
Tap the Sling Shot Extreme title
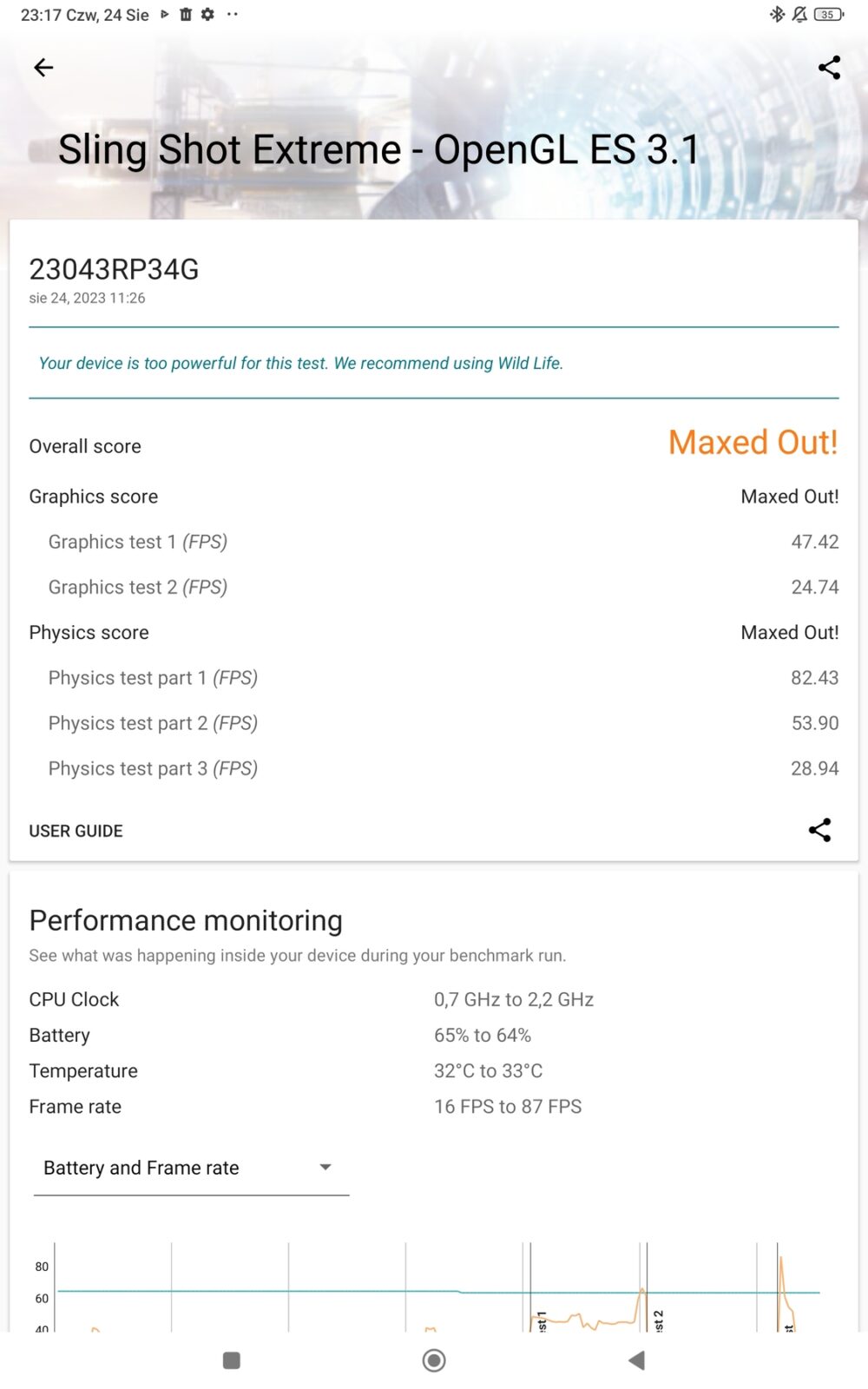pos(378,149)
